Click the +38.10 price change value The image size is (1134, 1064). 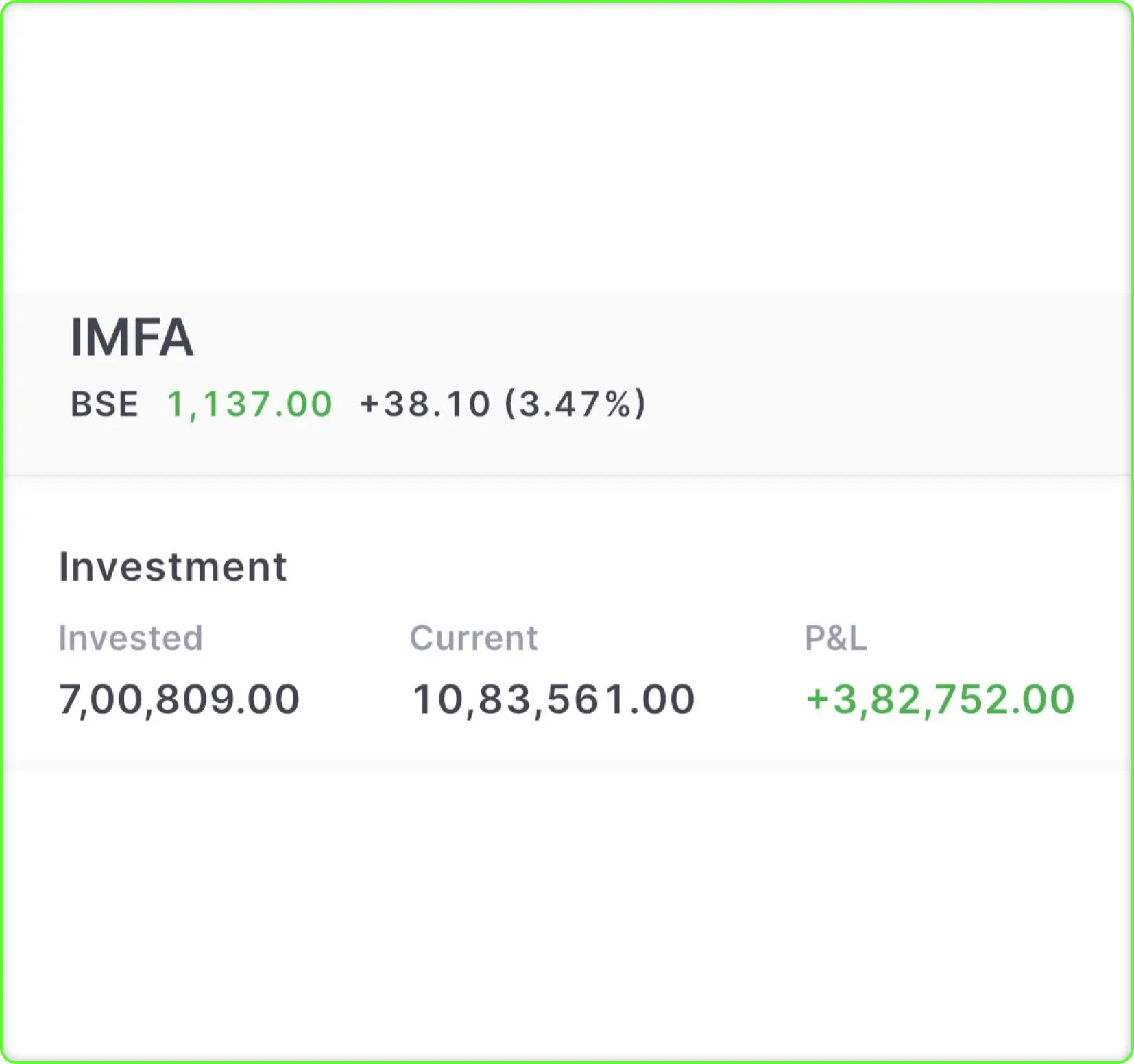tap(425, 404)
